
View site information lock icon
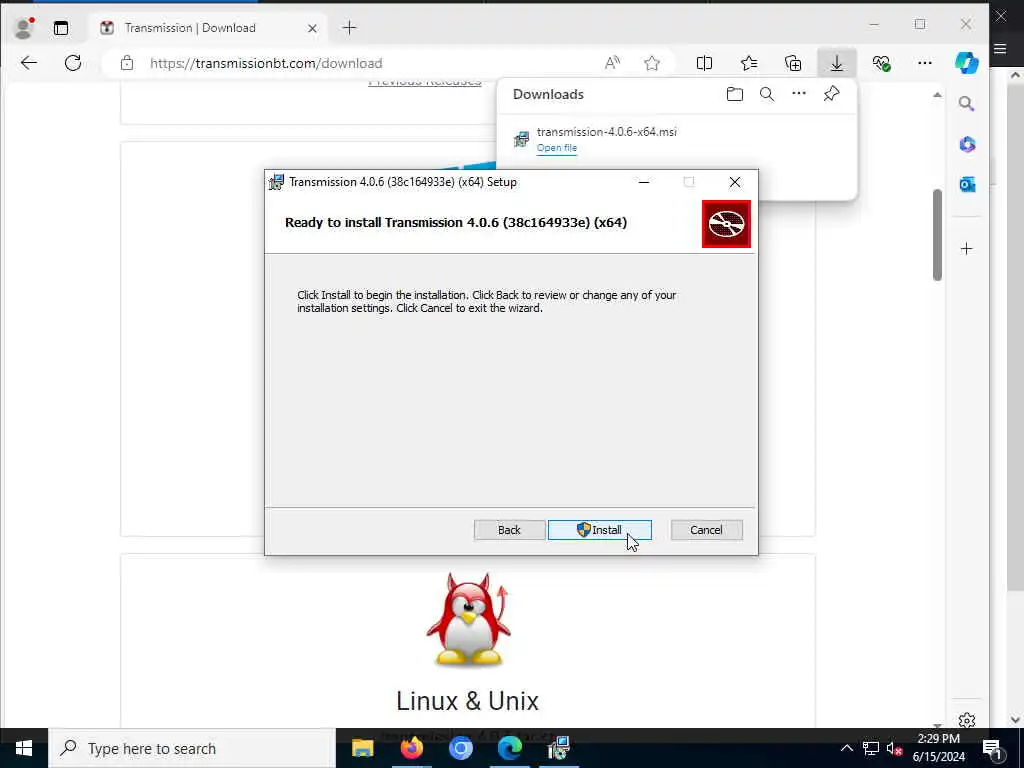tap(127, 63)
